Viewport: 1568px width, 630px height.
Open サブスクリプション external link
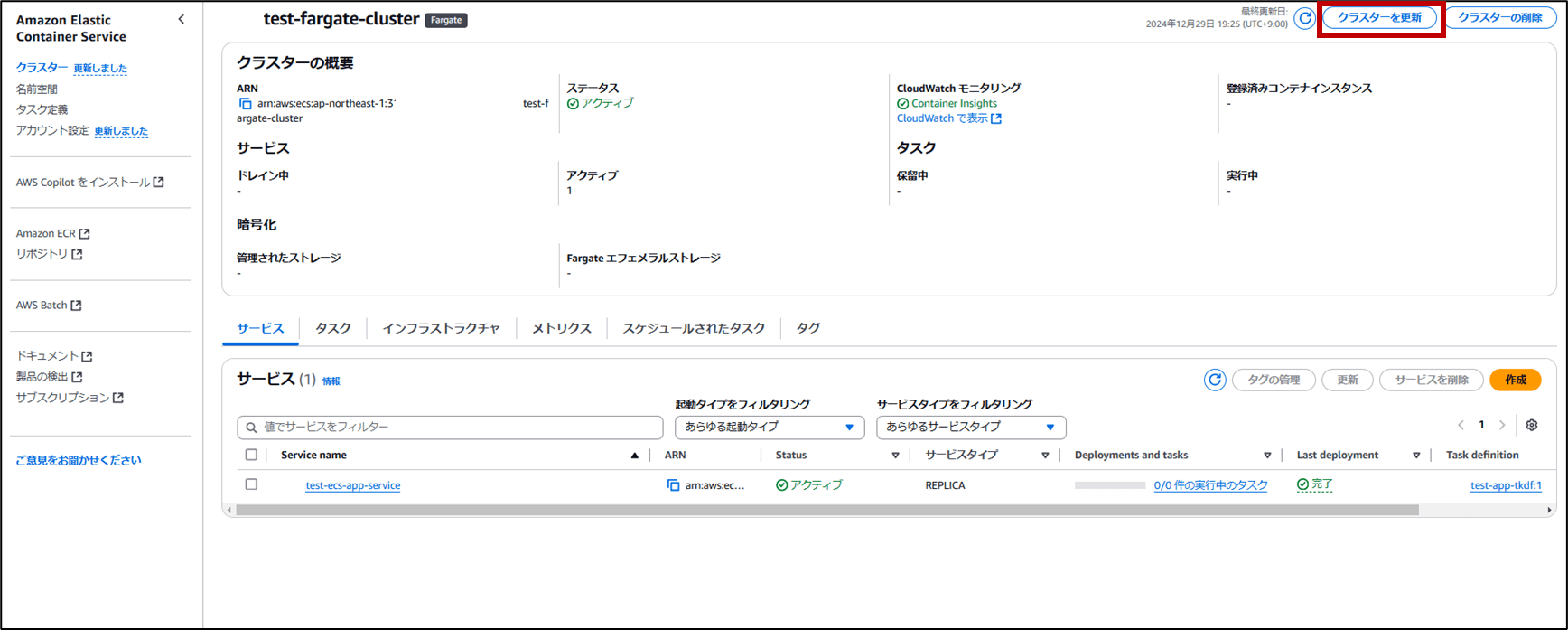click(x=70, y=398)
